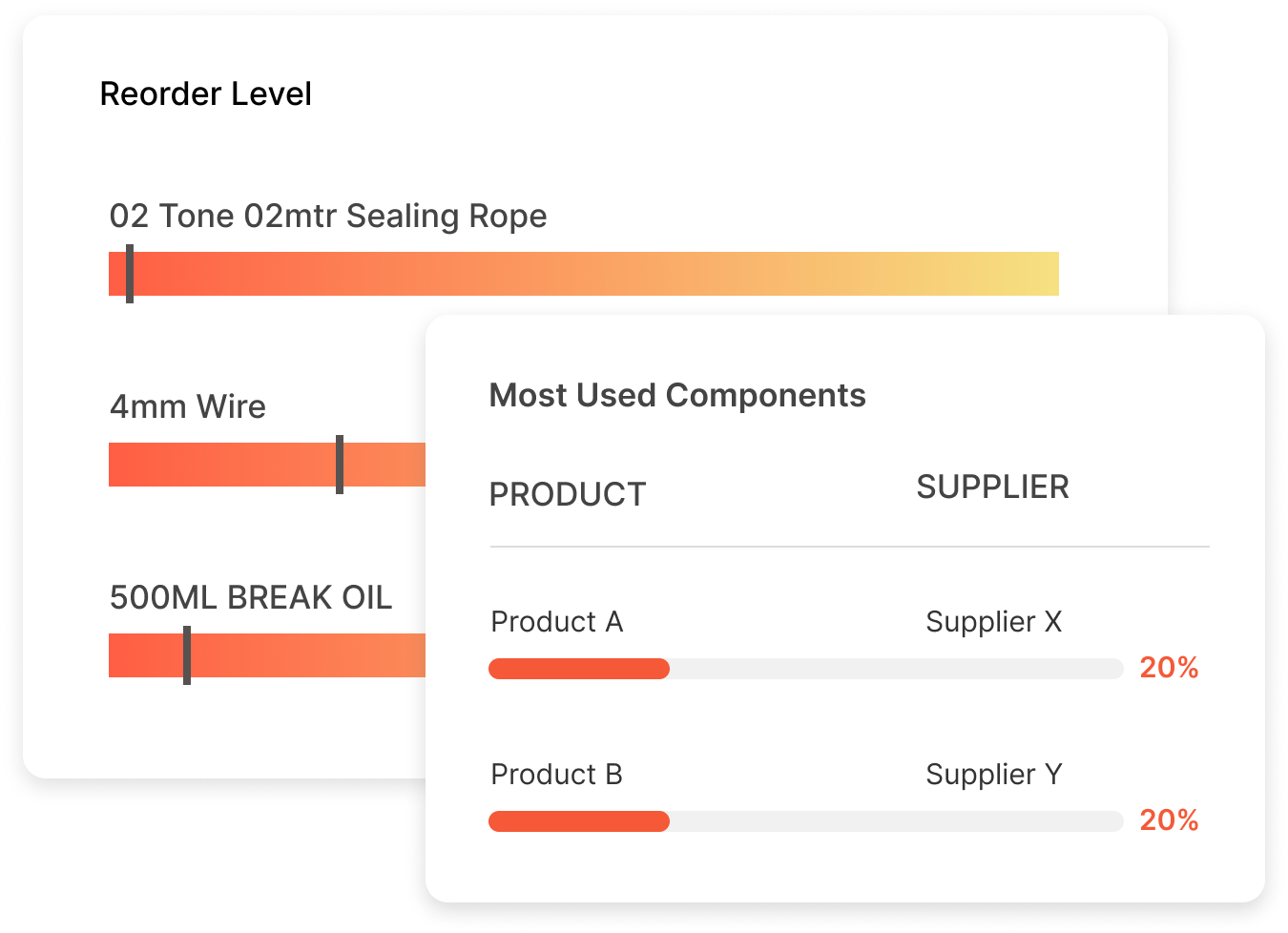Image resolution: width=1288 pixels, height=933 pixels.
Task: Click the 20% value for Product B
Action: pyautogui.click(x=1169, y=820)
